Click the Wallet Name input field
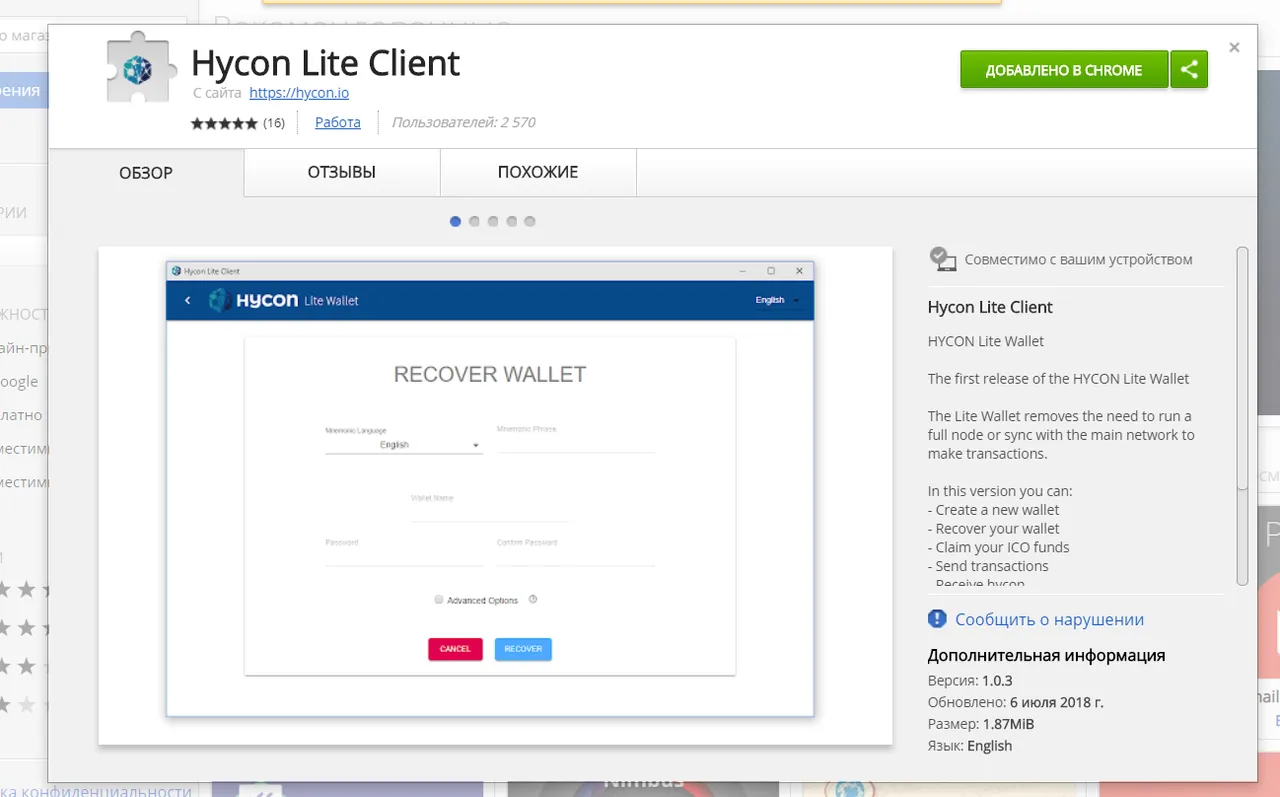The width and height of the screenshot is (1280, 797). coord(490,508)
